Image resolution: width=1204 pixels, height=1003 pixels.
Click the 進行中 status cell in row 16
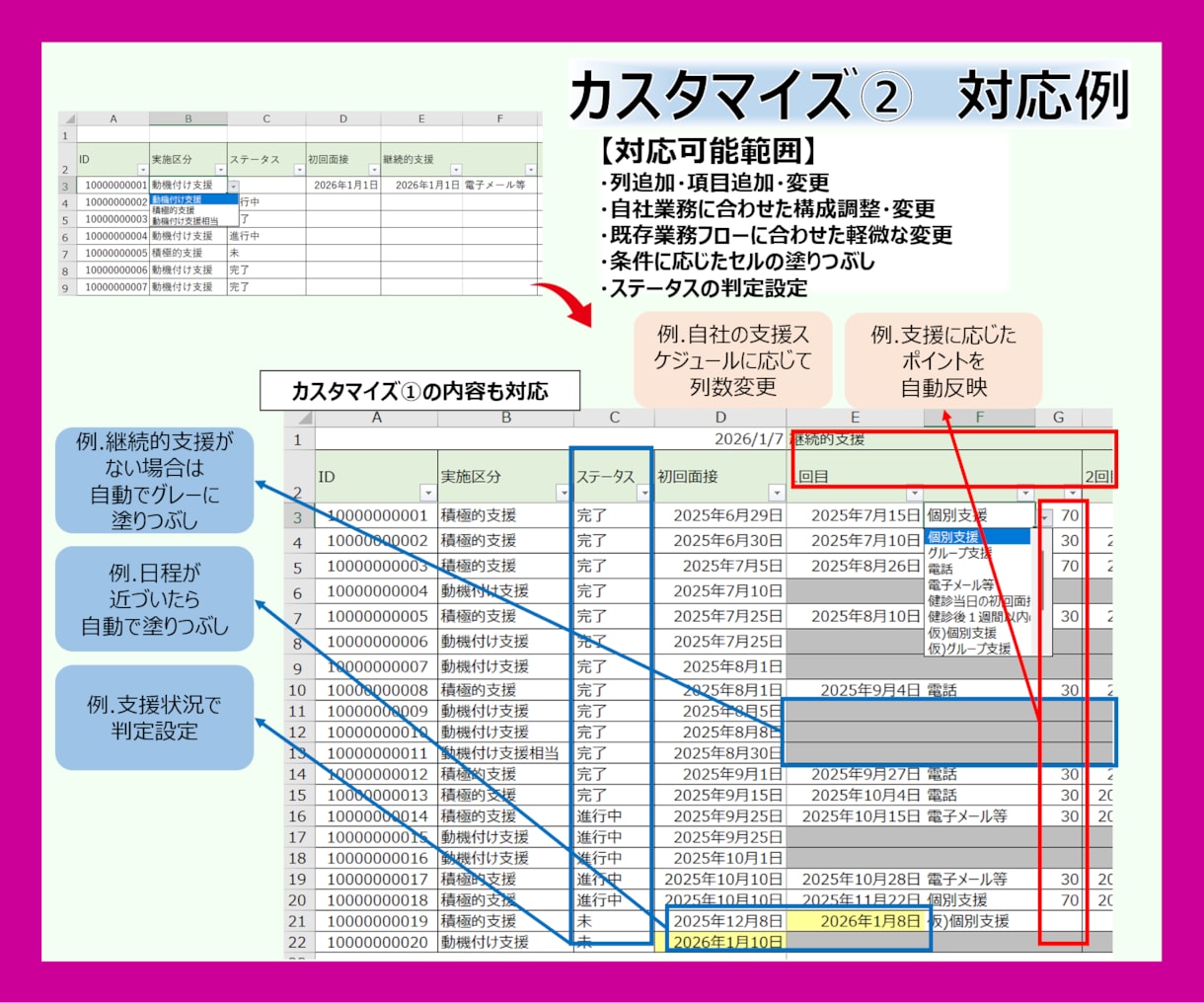(x=614, y=816)
